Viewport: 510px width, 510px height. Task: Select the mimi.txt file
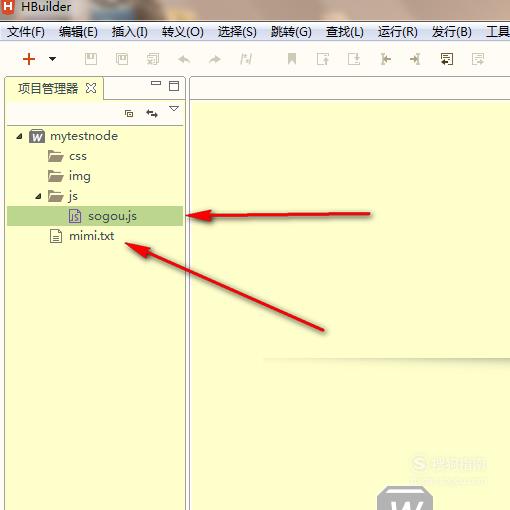(x=92, y=236)
